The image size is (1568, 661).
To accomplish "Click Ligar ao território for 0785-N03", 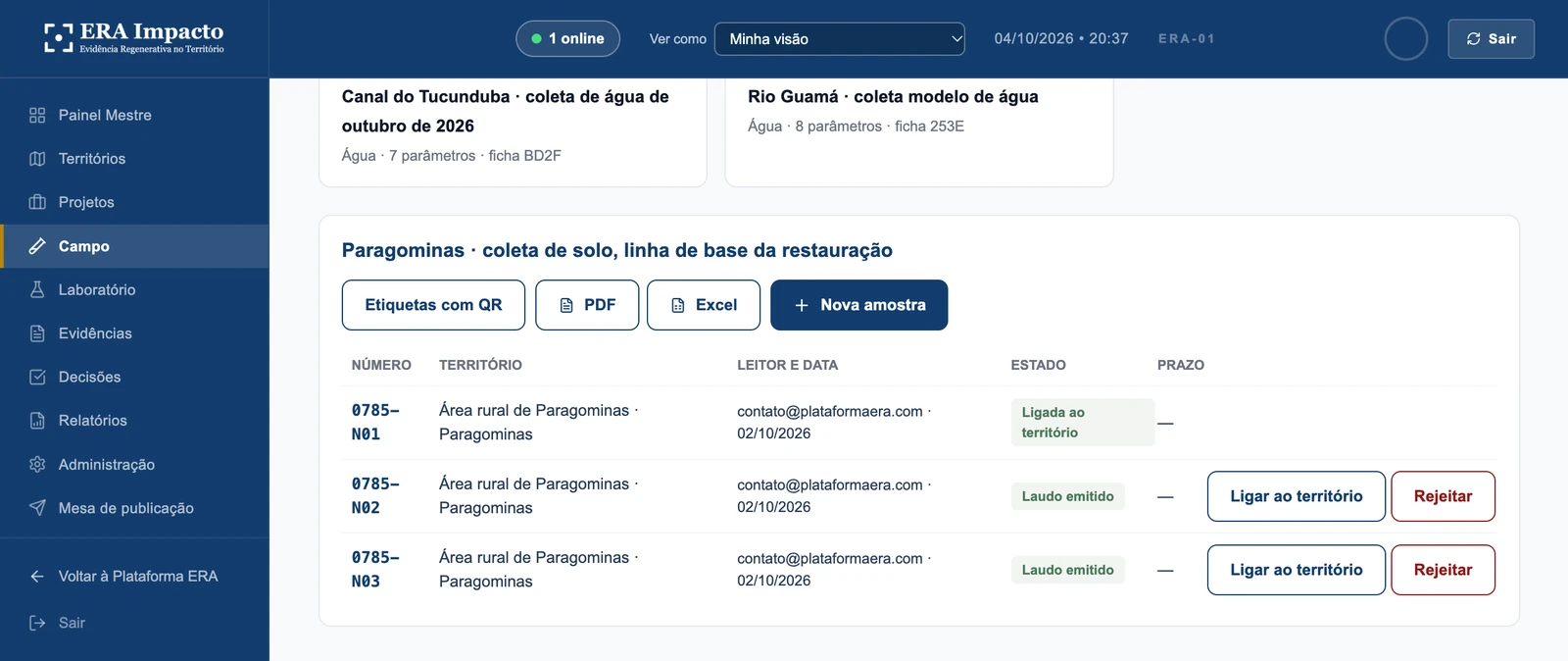I will click(x=1296, y=570).
